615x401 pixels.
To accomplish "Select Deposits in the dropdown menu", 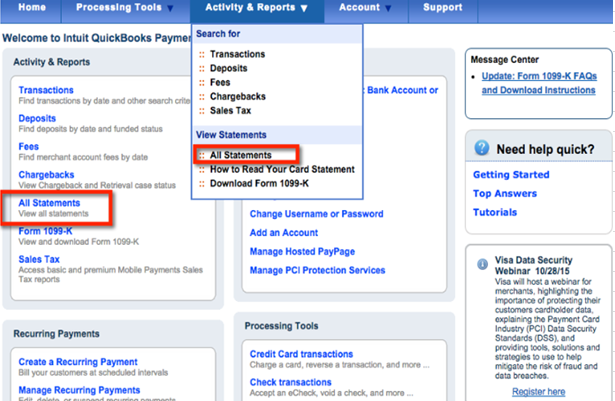I will (x=228, y=68).
